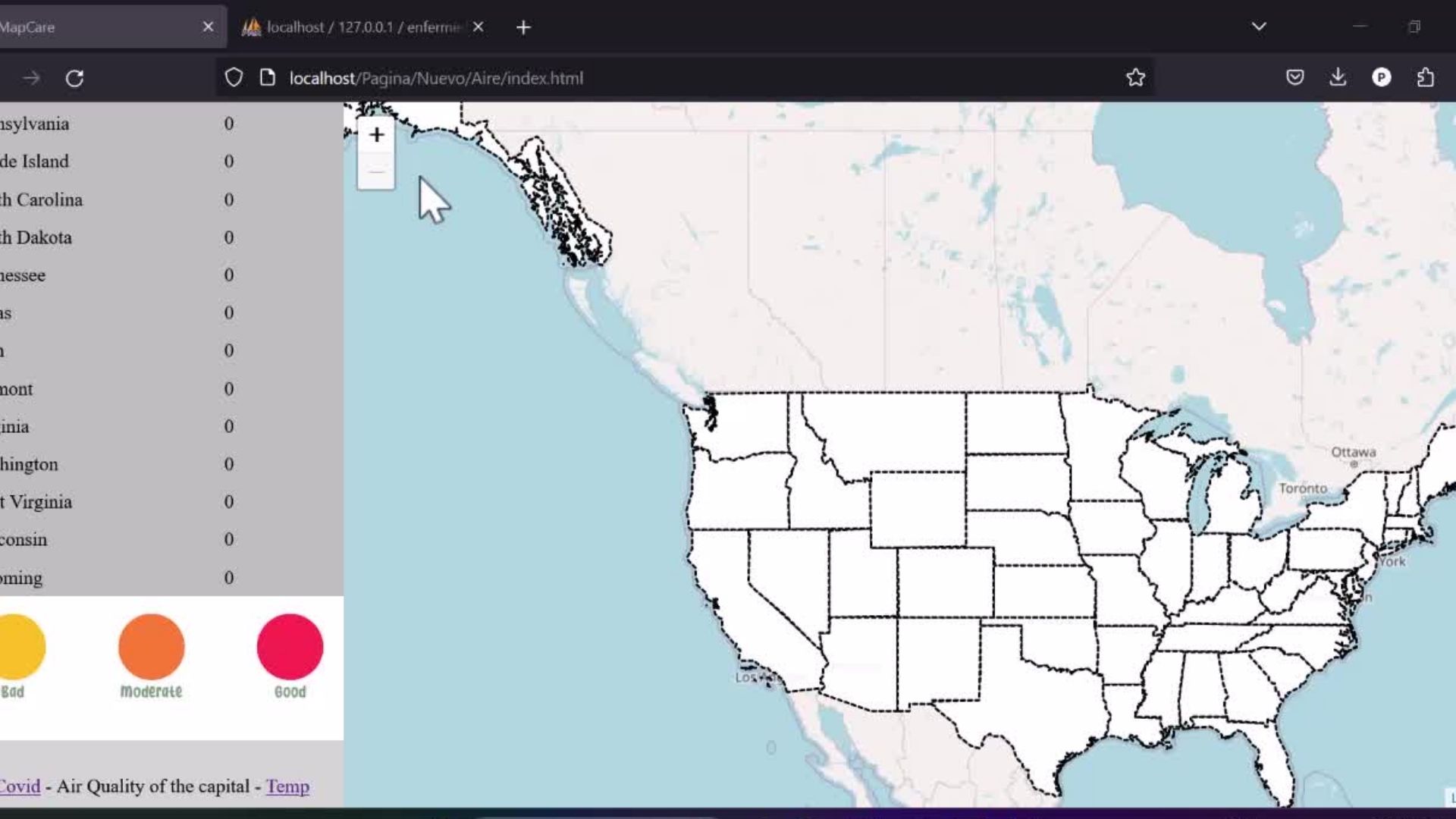Open the profile account icon

(1381, 77)
